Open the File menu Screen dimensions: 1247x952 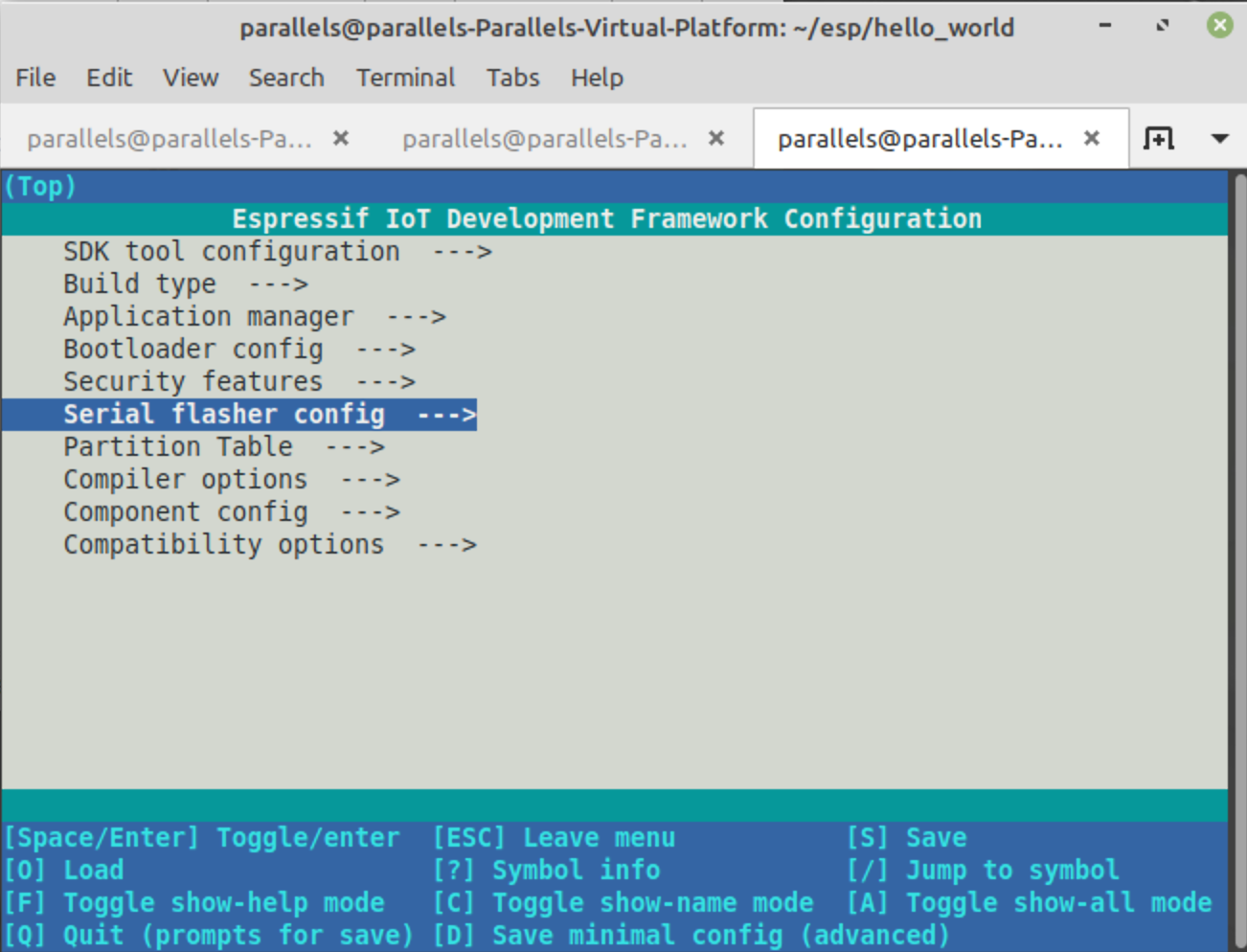pyautogui.click(x=35, y=78)
